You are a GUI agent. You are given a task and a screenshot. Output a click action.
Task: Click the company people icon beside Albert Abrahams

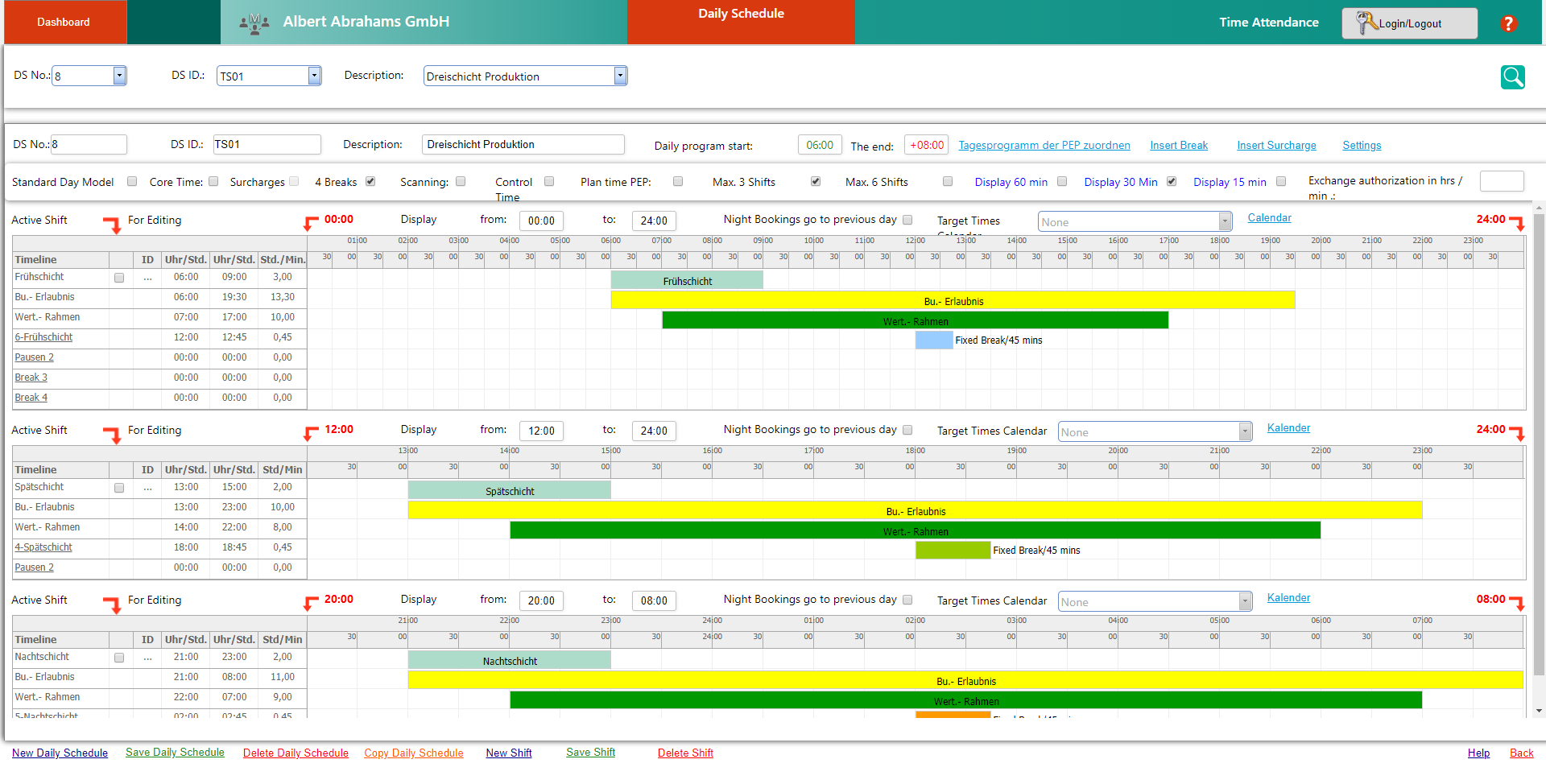254,23
